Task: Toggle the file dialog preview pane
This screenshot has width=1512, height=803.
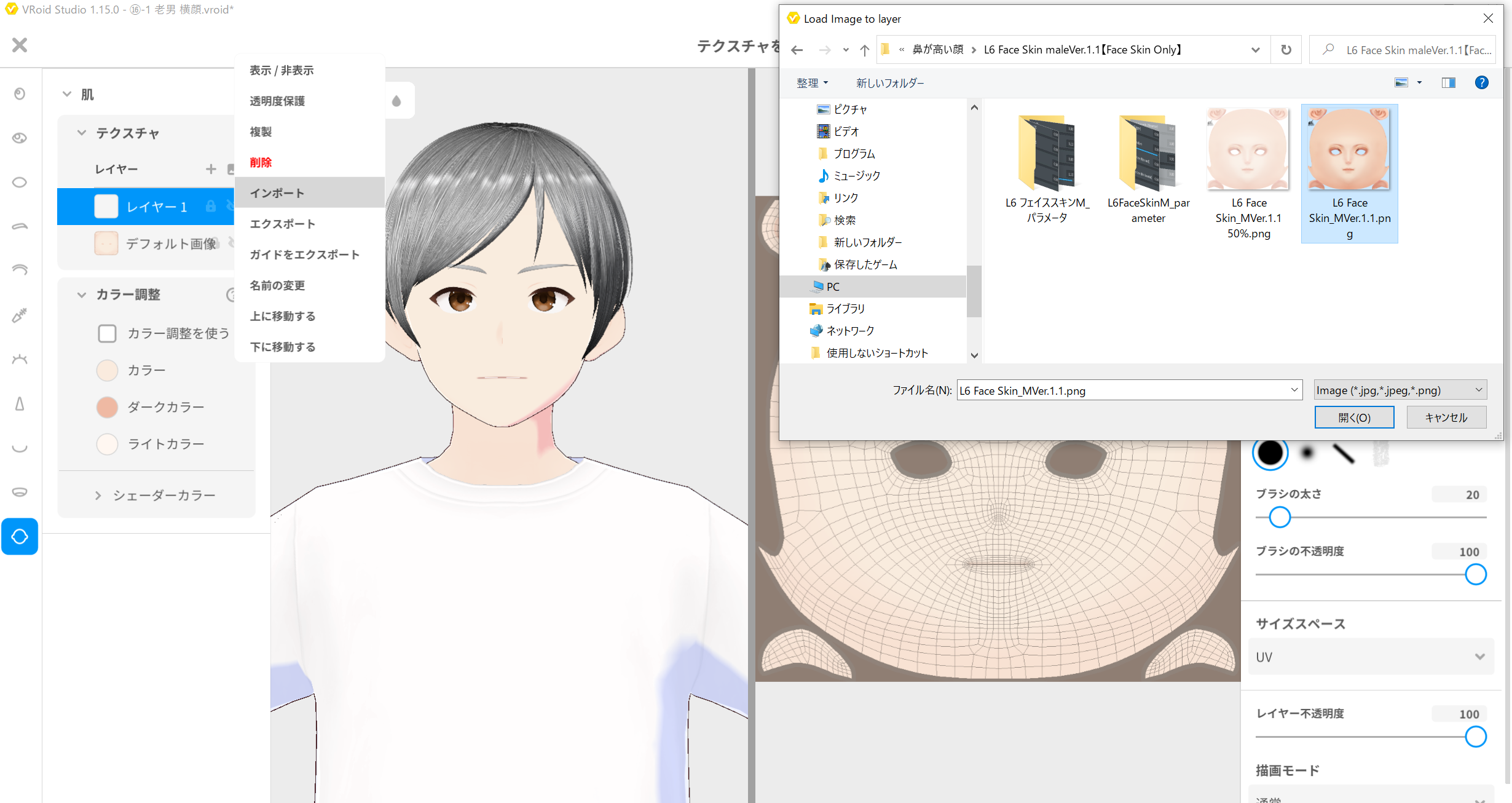Action: click(1448, 82)
